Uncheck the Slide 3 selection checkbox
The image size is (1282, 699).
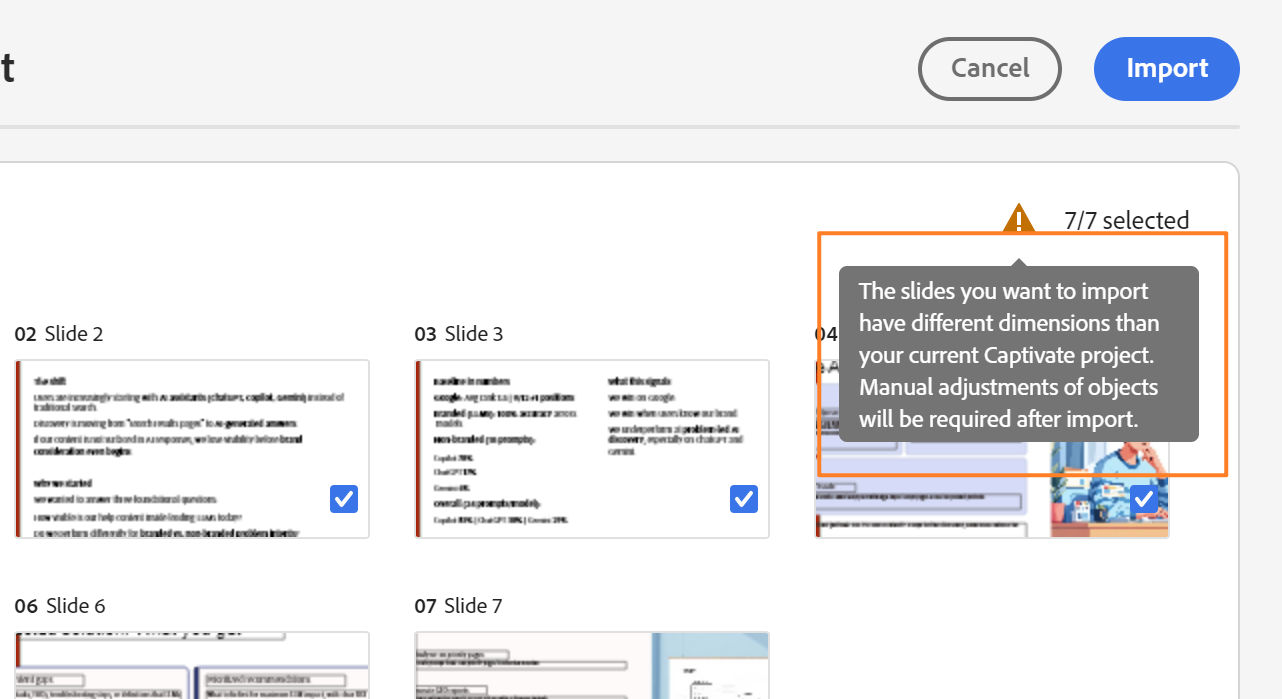pyautogui.click(x=744, y=498)
